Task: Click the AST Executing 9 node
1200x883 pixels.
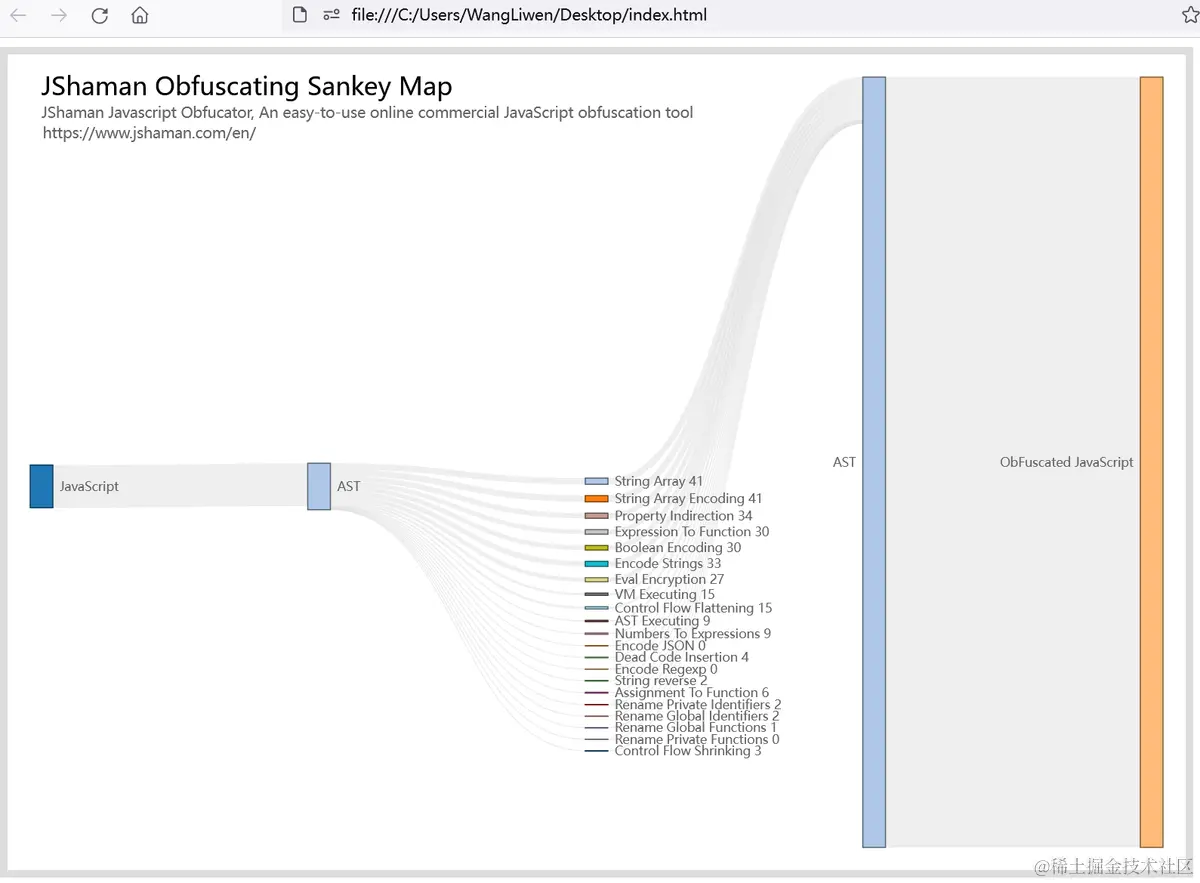Action: click(596, 621)
